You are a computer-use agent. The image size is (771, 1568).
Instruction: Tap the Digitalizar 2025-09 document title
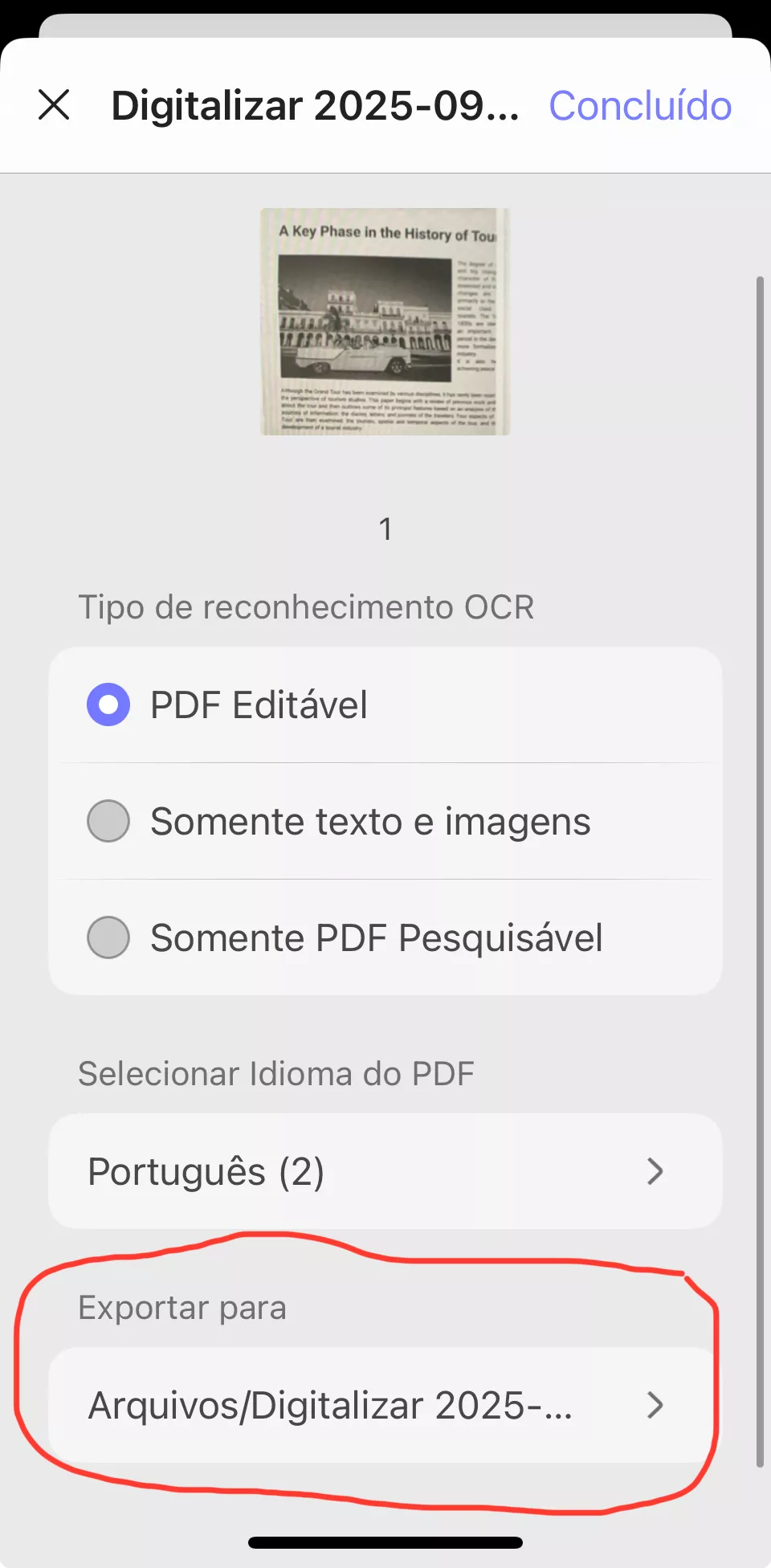pos(315,106)
